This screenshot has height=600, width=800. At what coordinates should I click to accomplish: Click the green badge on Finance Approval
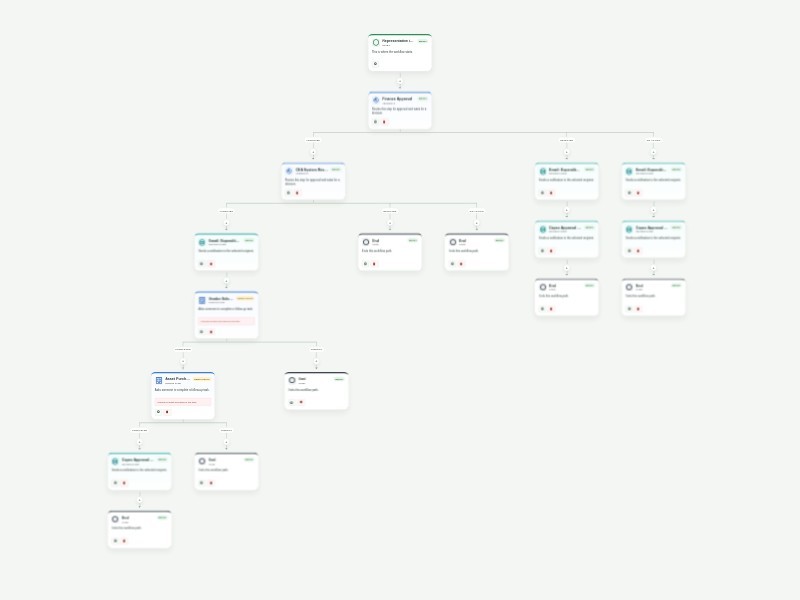coord(422,98)
